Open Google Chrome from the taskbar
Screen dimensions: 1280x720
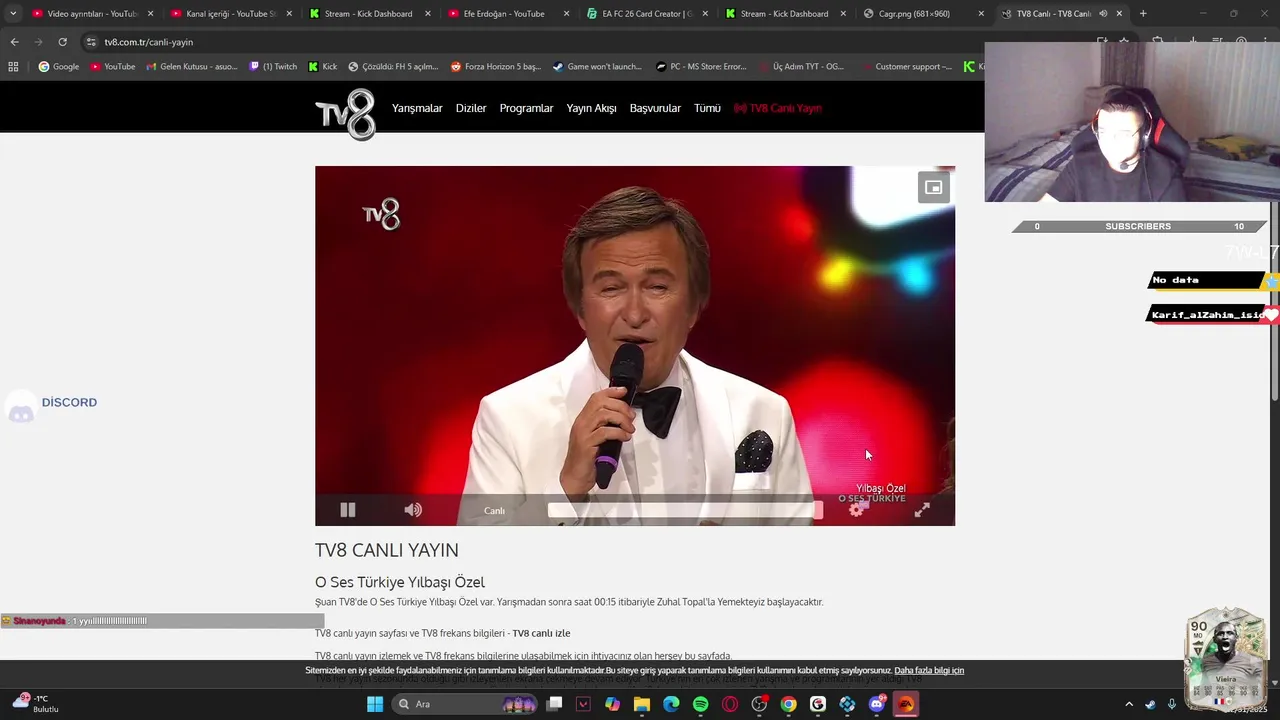[x=789, y=704]
